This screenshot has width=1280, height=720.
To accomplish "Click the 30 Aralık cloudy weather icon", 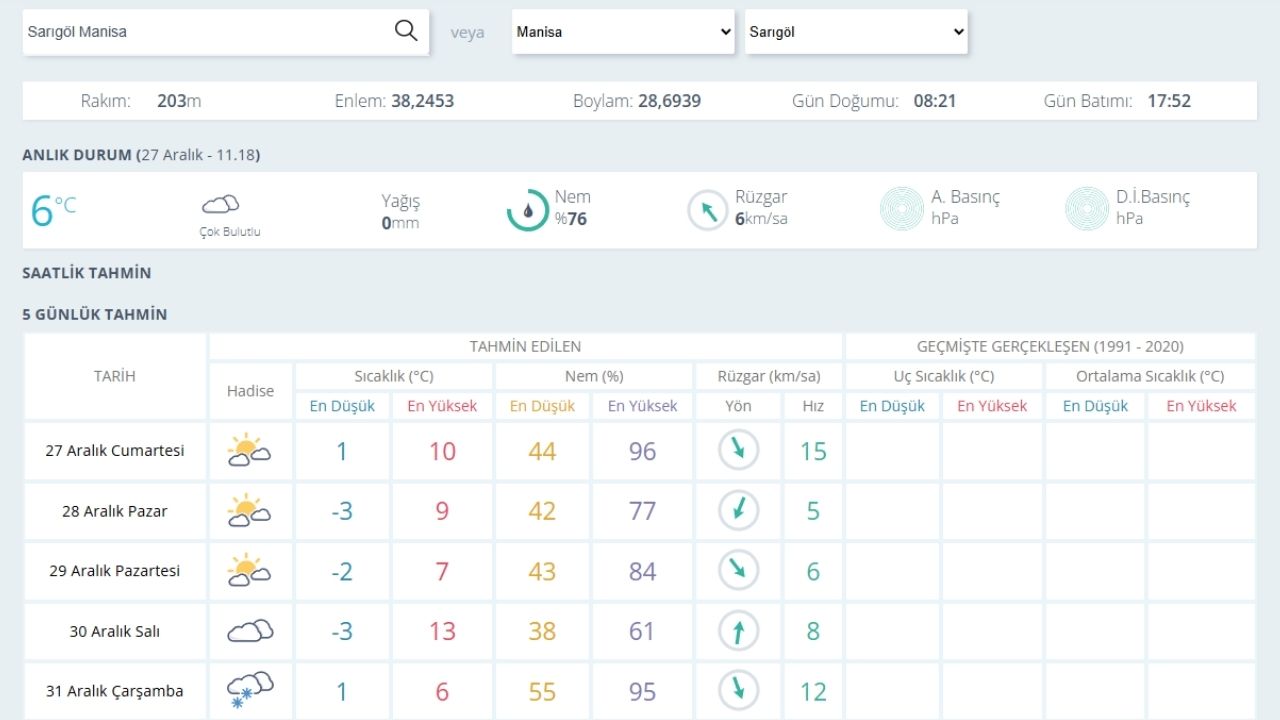I will tap(249, 631).
